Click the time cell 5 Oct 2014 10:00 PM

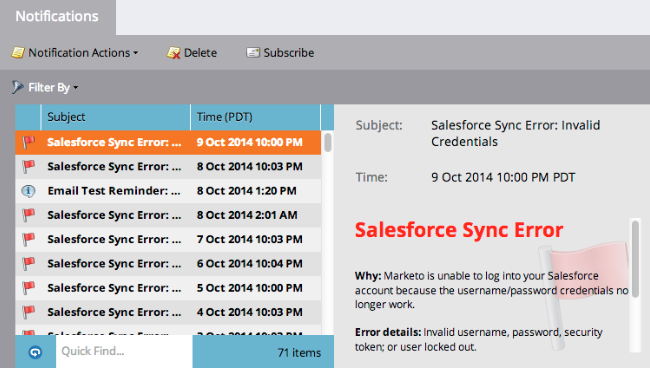tap(250, 288)
